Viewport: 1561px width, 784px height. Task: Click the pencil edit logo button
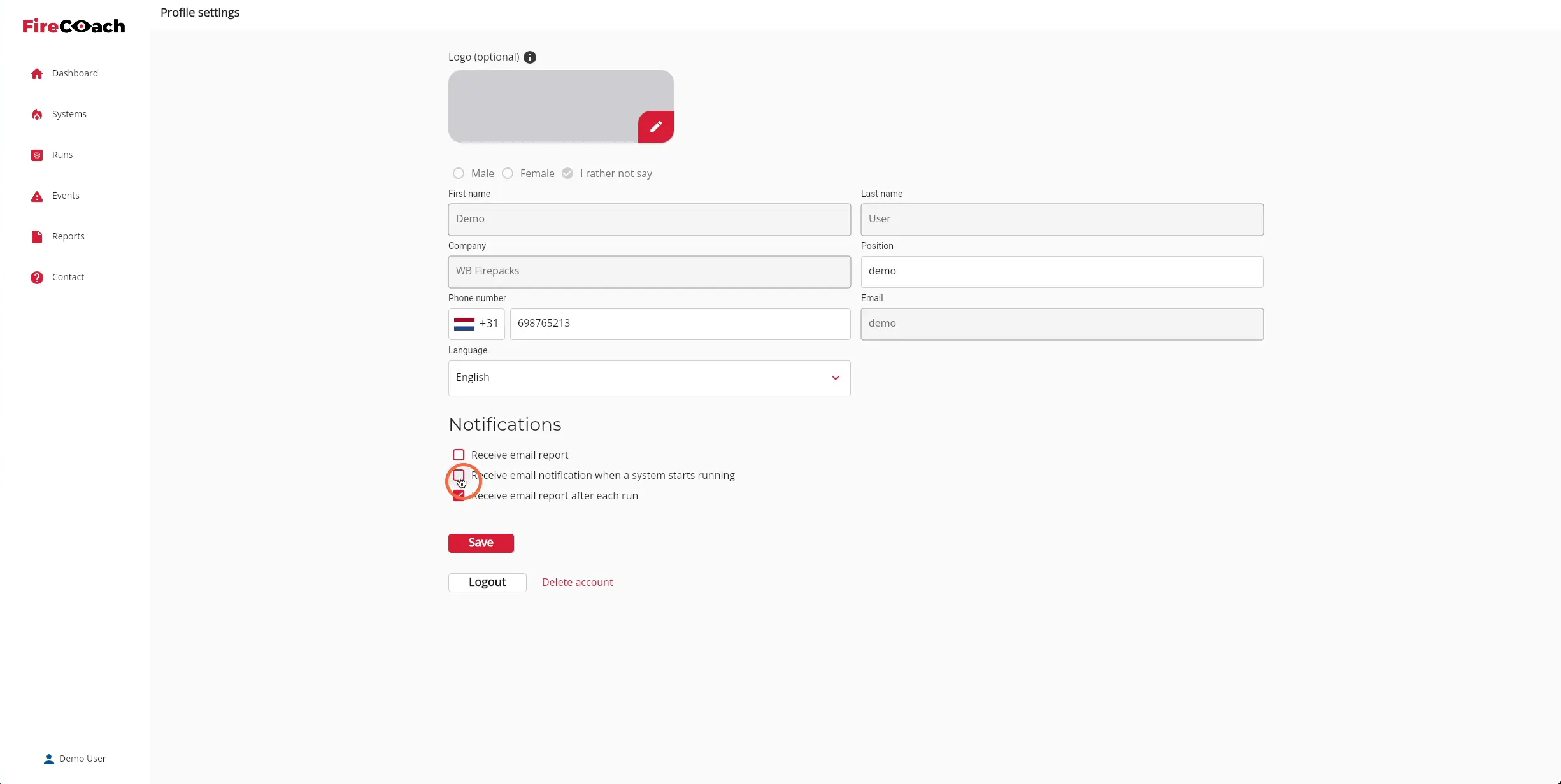coord(656,127)
